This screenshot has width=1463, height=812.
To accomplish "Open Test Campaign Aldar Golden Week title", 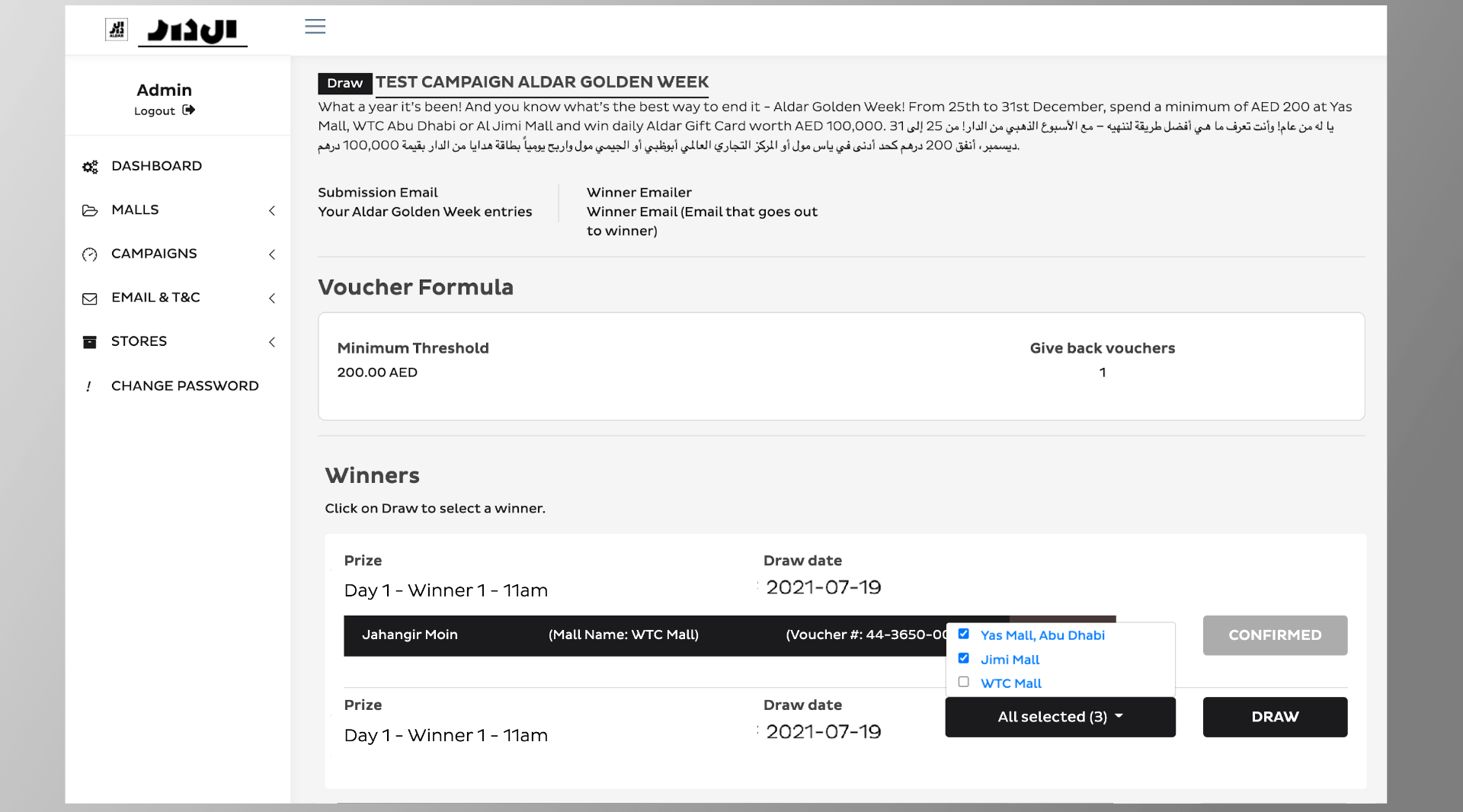I will click(x=542, y=82).
